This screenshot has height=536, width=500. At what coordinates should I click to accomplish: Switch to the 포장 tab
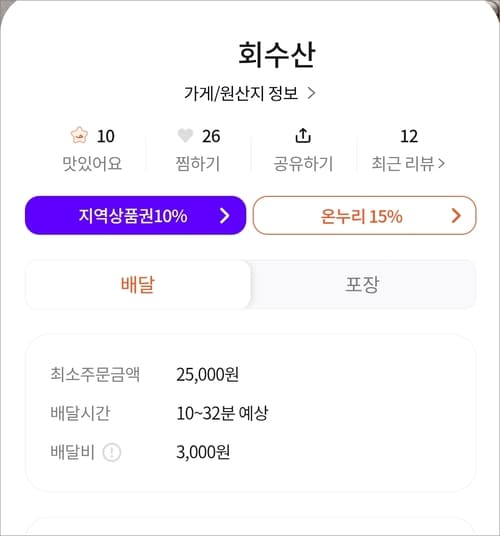[363, 284]
